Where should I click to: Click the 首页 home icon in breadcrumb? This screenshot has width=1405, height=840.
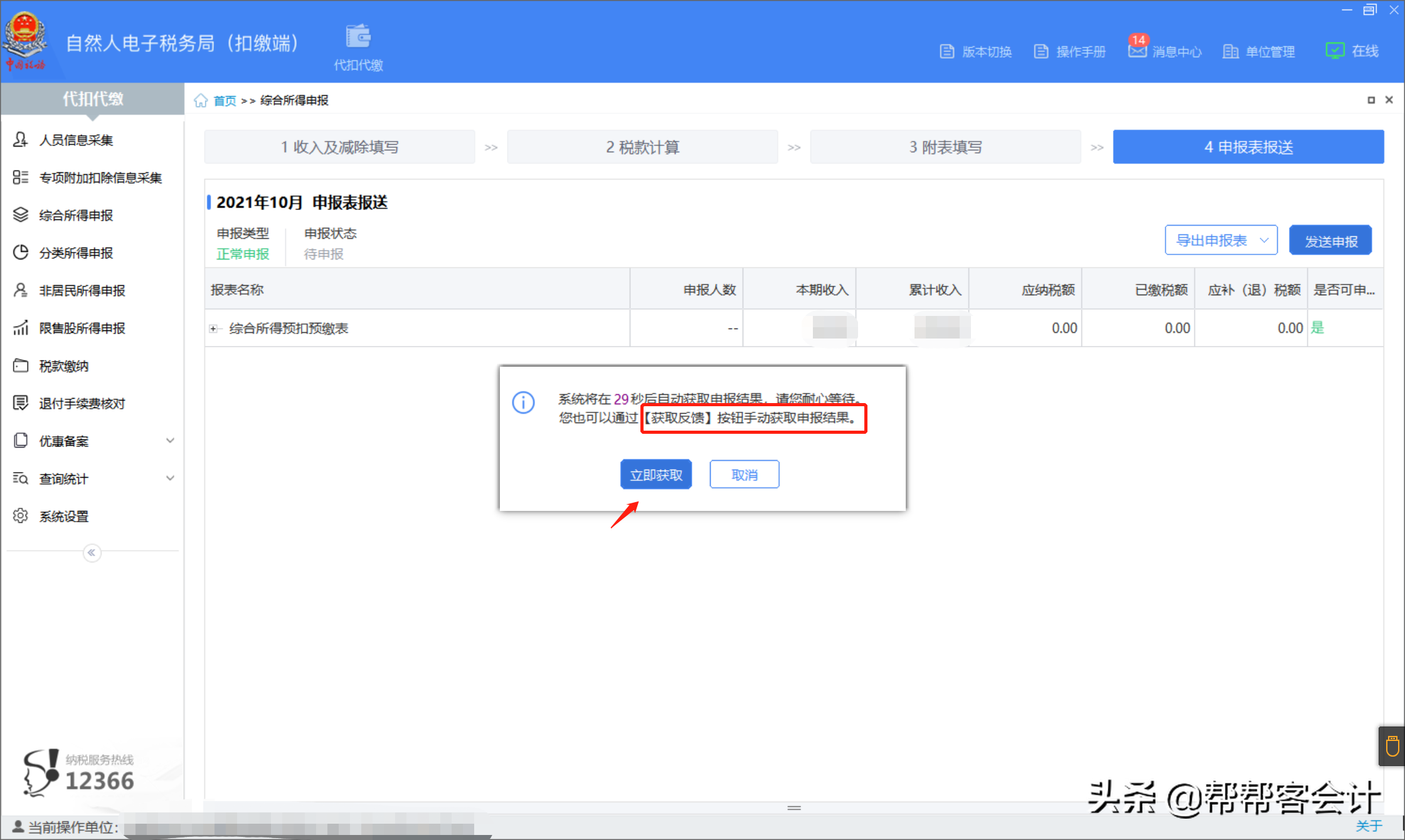point(201,100)
